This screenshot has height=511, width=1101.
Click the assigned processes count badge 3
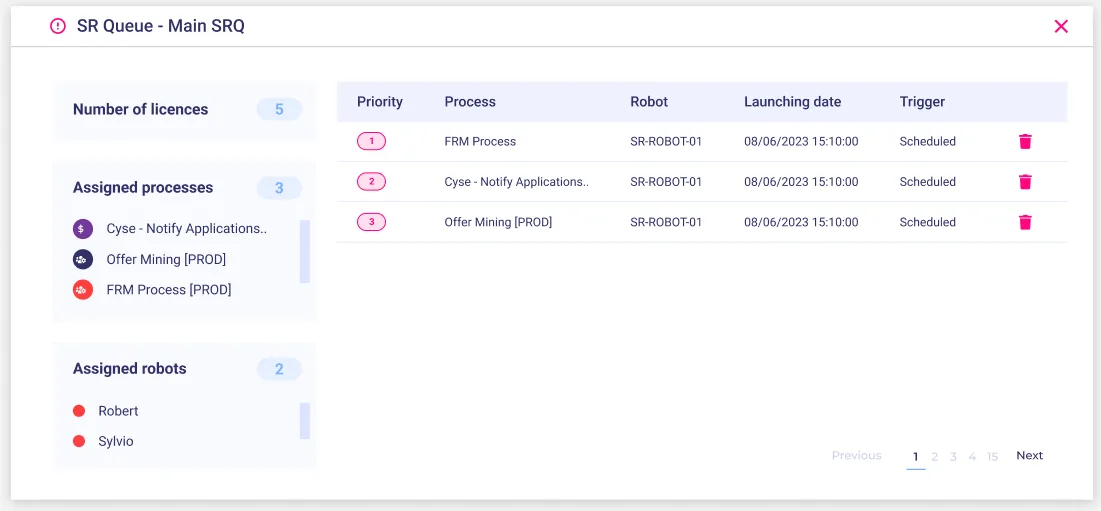pos(279,188)
